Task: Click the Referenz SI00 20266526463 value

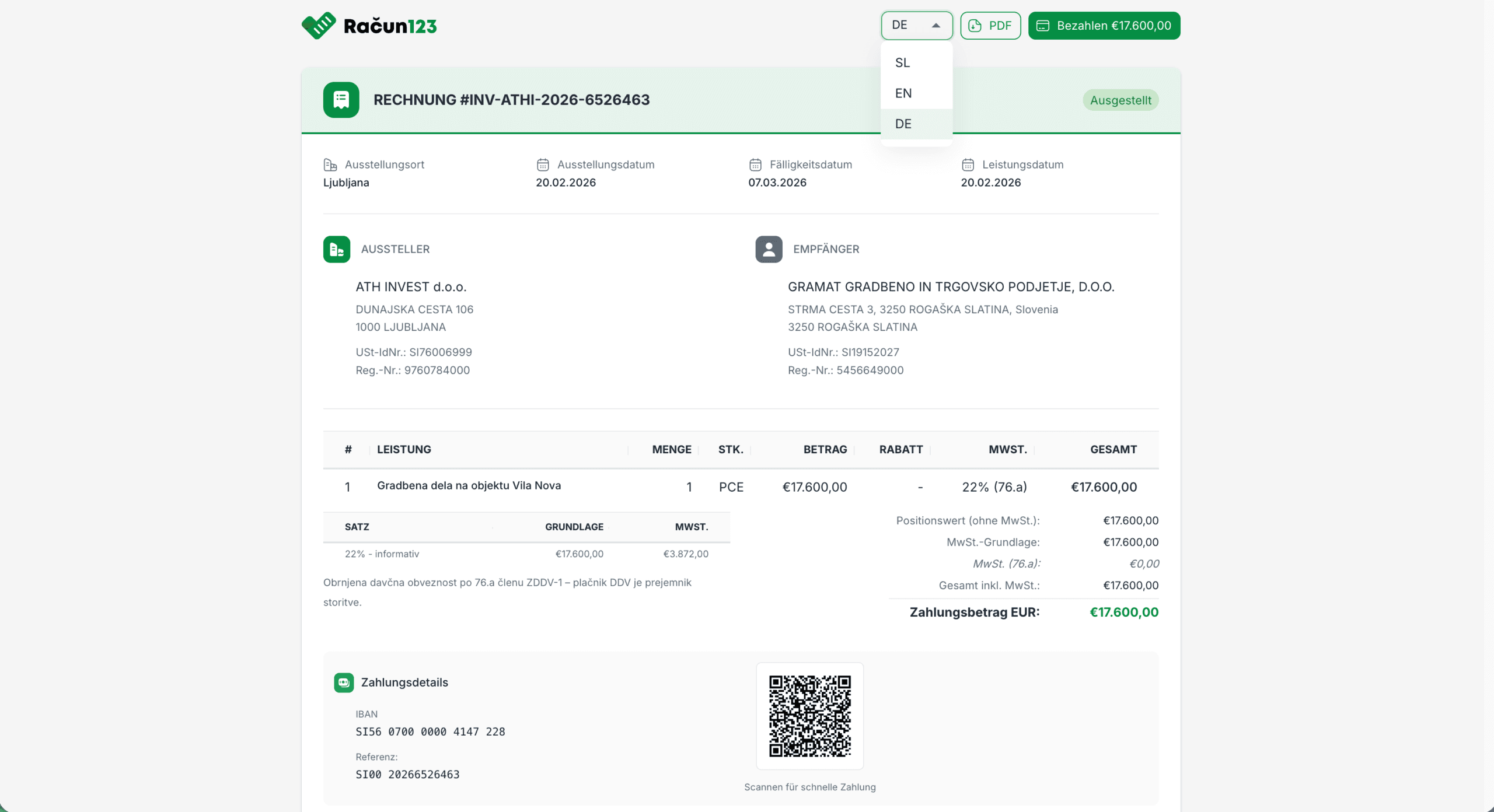Action: (407, 775)
